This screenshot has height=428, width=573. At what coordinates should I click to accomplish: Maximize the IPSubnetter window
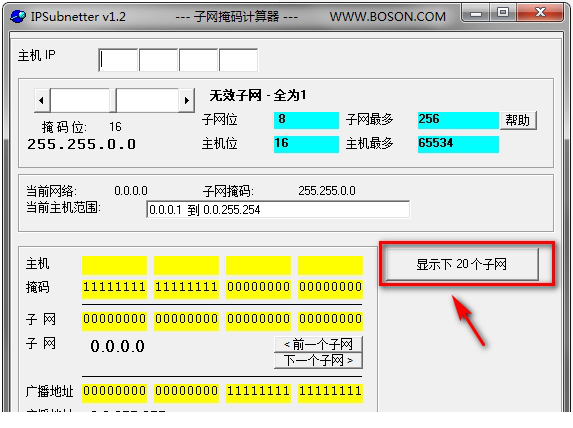(503, 14)
